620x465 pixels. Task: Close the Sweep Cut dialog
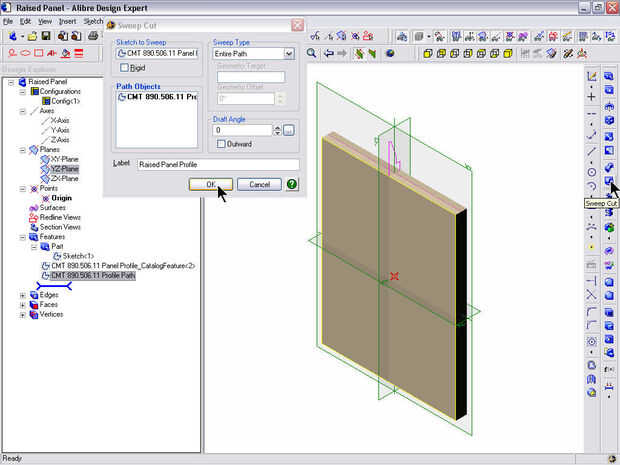pyautogui.click(x=297, y=25)
